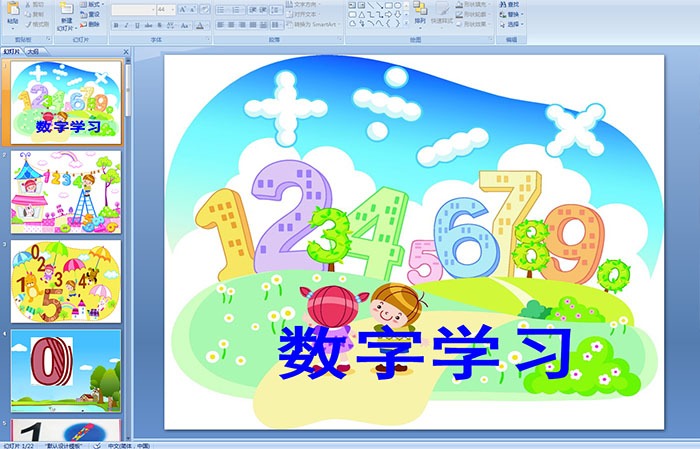
Task: Open the font color swatch (A)
Action: click(201, 25)
